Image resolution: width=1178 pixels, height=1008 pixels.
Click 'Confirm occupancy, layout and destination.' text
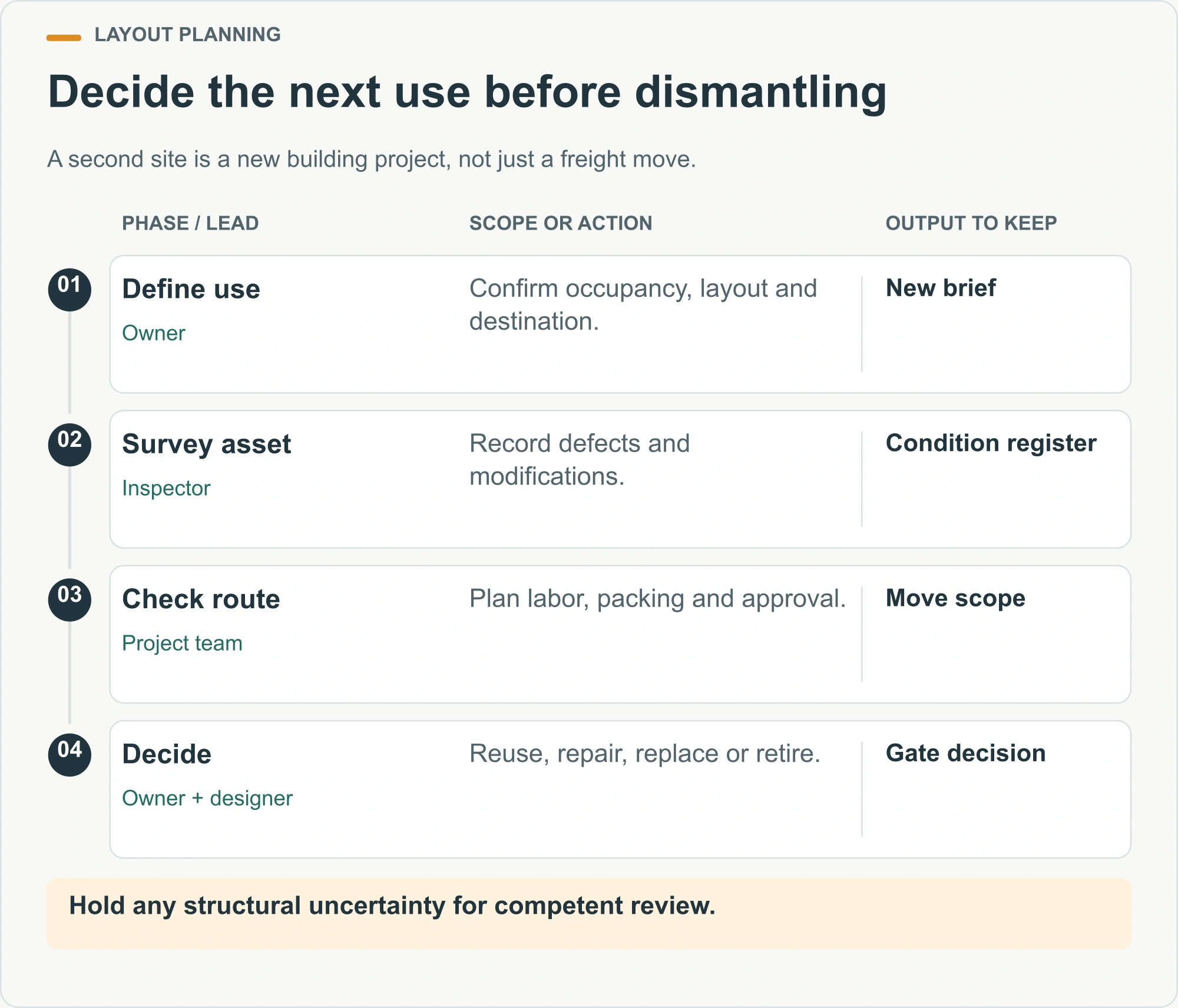tap(643, 305)
